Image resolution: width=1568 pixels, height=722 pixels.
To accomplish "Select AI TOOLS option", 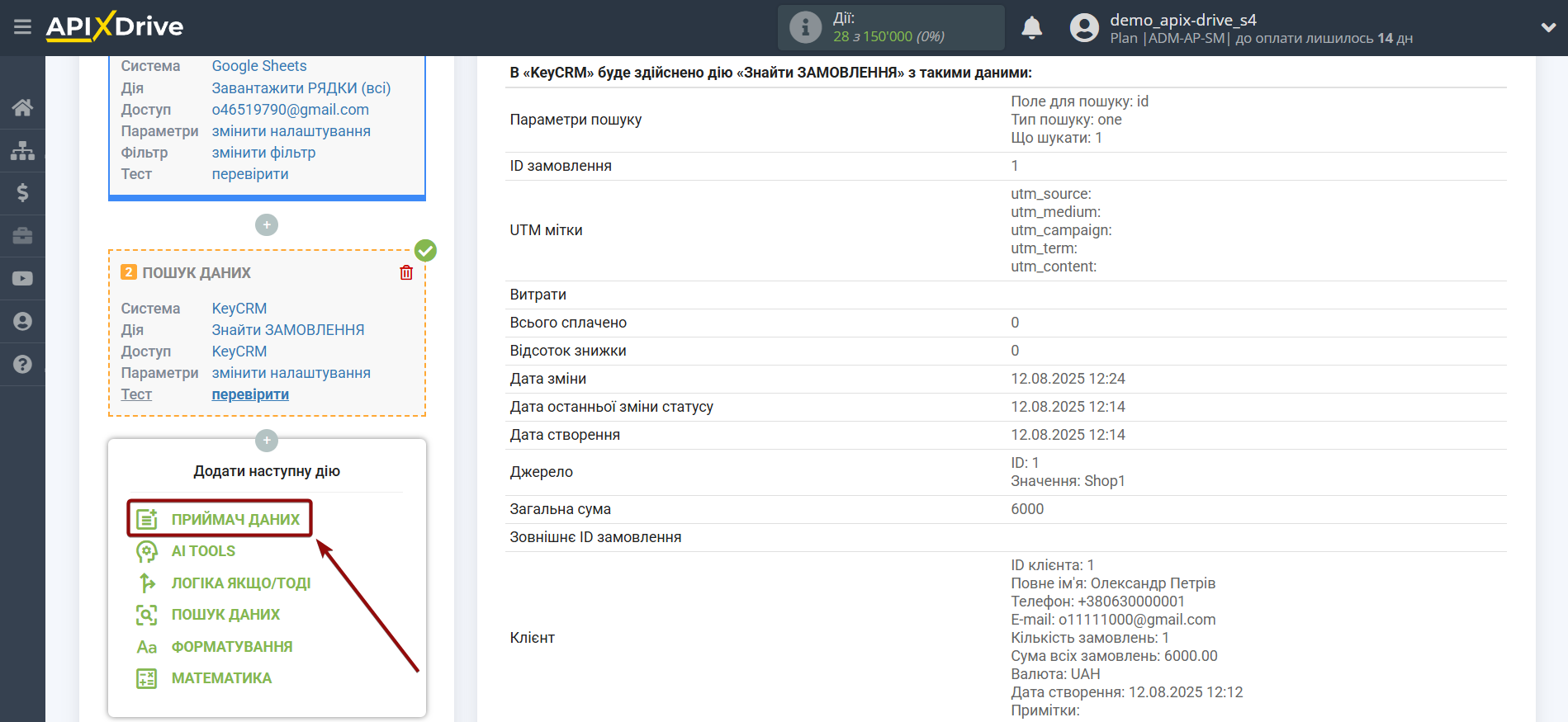I will (203, 551).
